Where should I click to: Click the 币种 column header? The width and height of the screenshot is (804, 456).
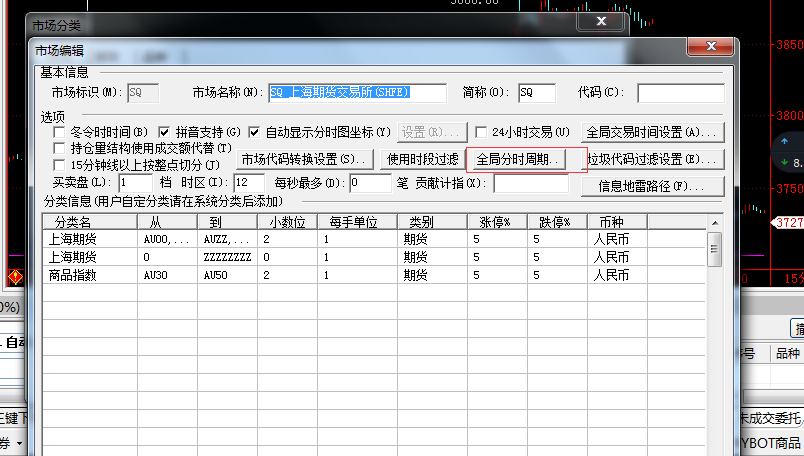tap(617, 222)
